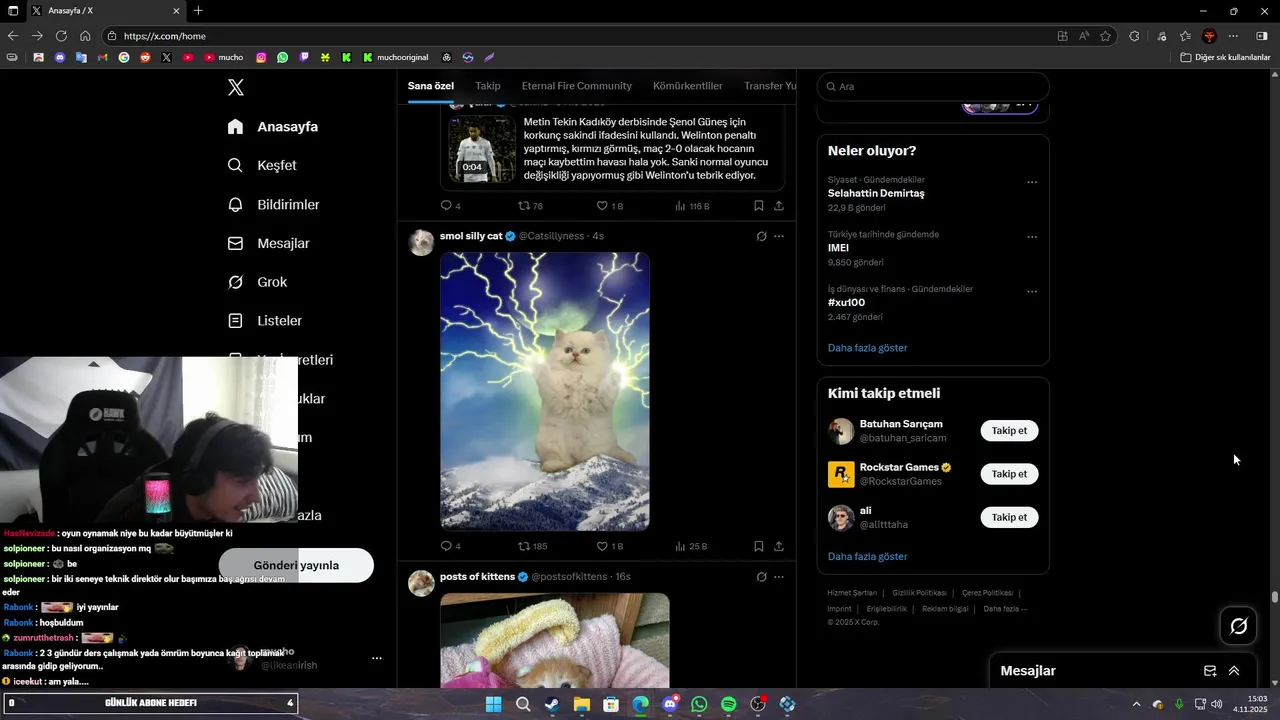Open Mesajlar in left sidebar
1280x720 pixels.
pyautogui.click(x=268, y=243)
